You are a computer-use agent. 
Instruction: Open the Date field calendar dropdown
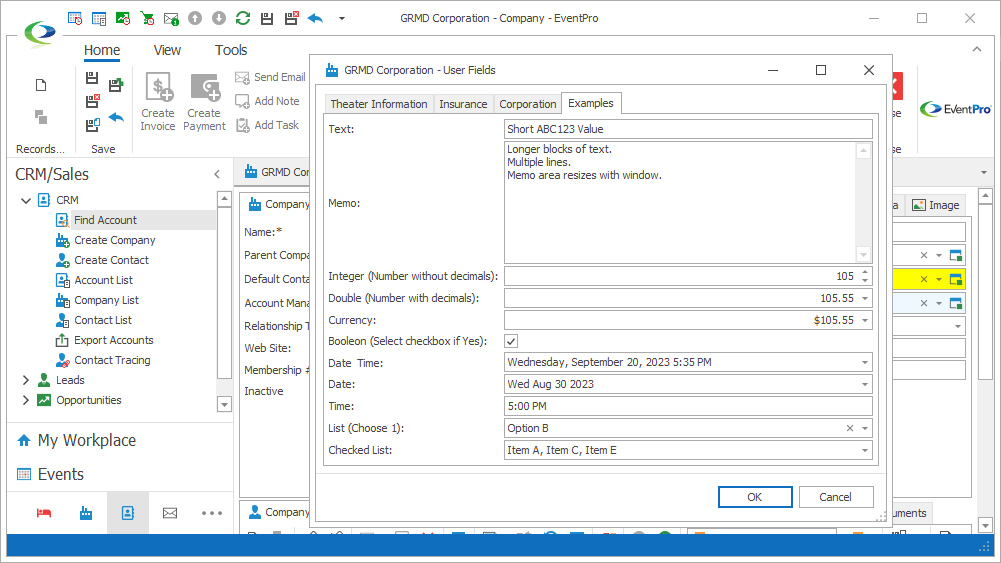point(865,384)
